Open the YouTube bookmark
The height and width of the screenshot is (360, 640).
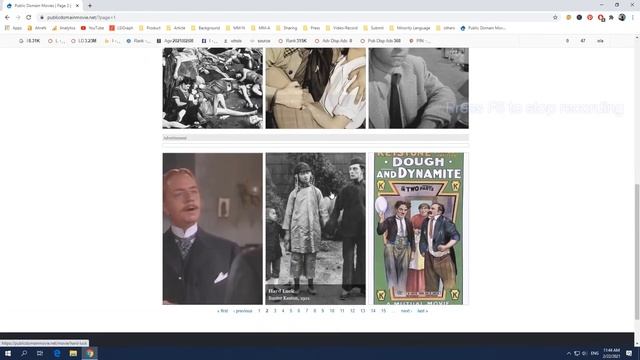pyautogui.click(x=92, y=28)
